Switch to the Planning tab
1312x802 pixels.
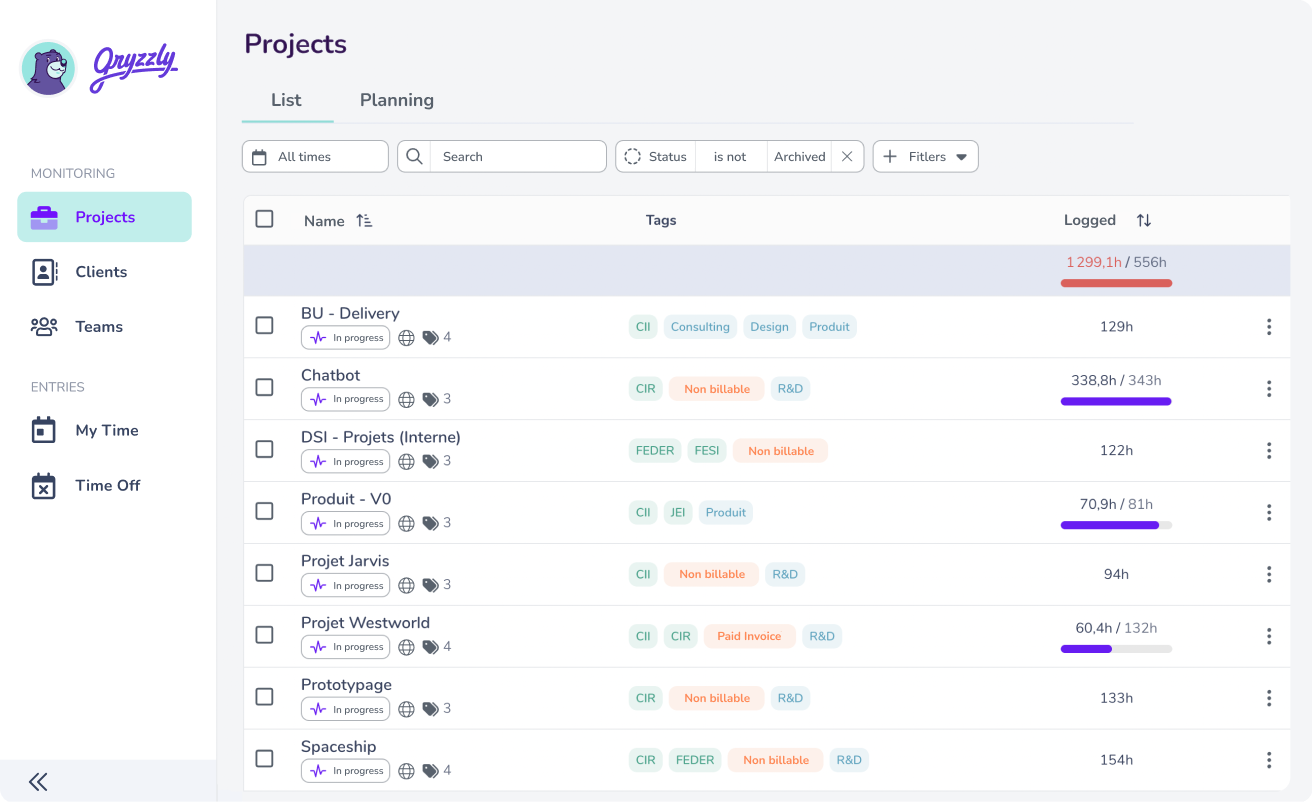pos(396,100)
